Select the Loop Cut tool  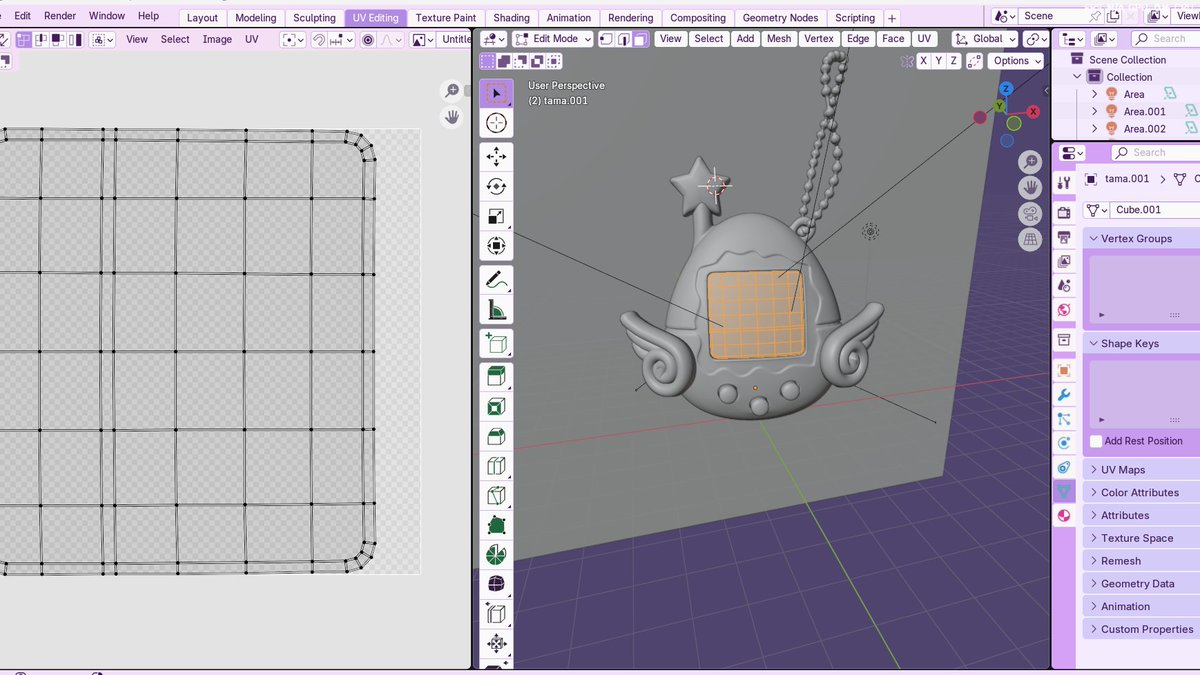point(496,466)
